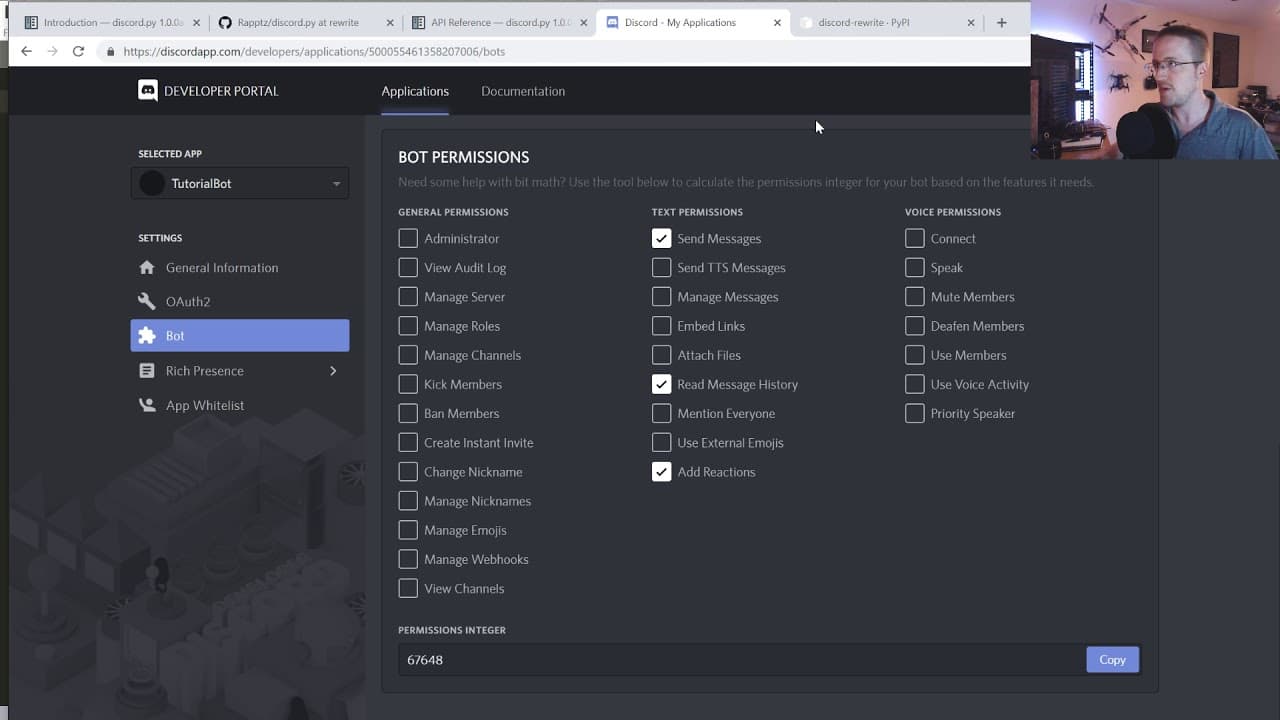Check the Attach Files box
Screen dimensions: 1280x720
(661, 355)
